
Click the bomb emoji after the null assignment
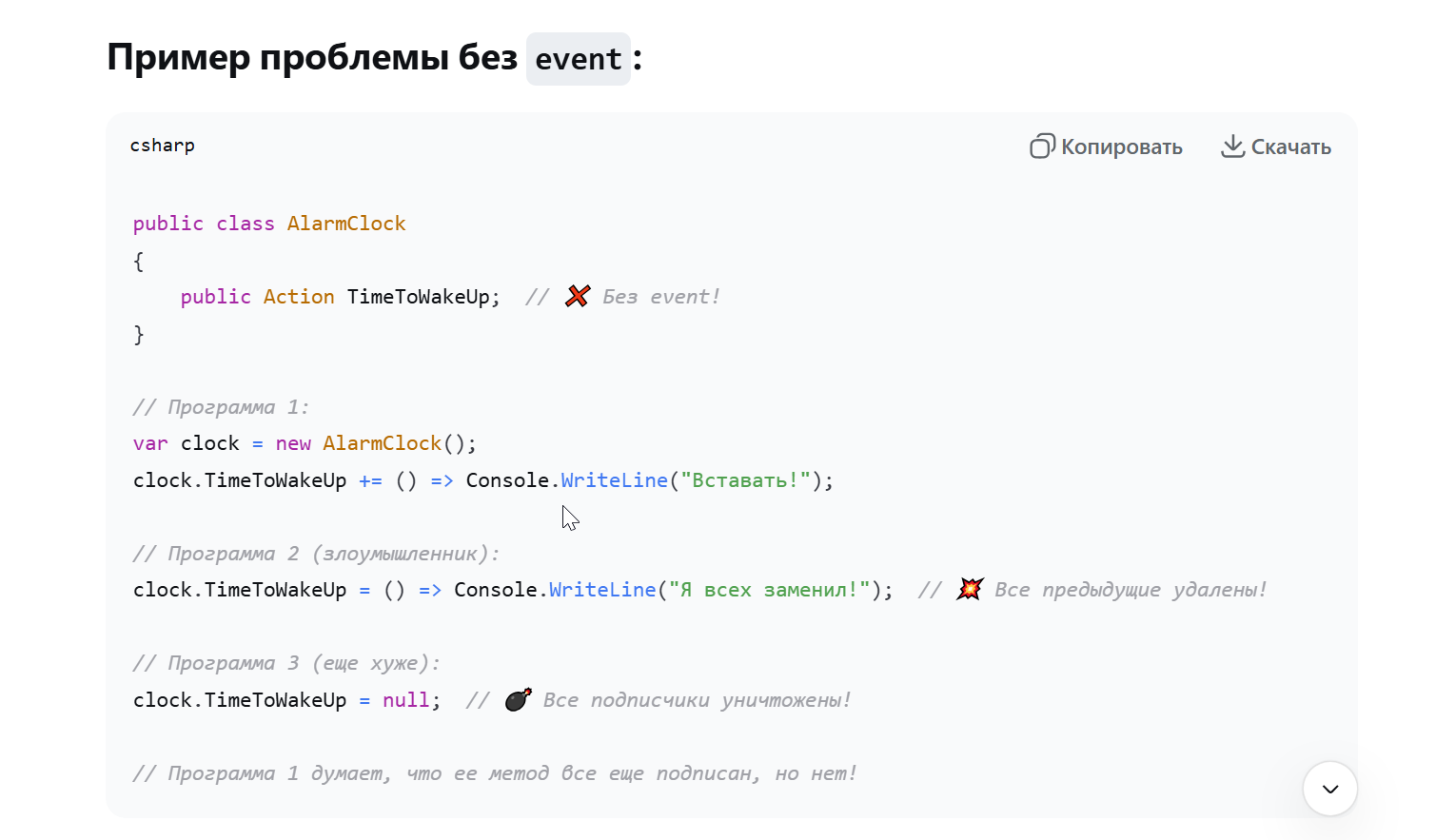[518, 700]
